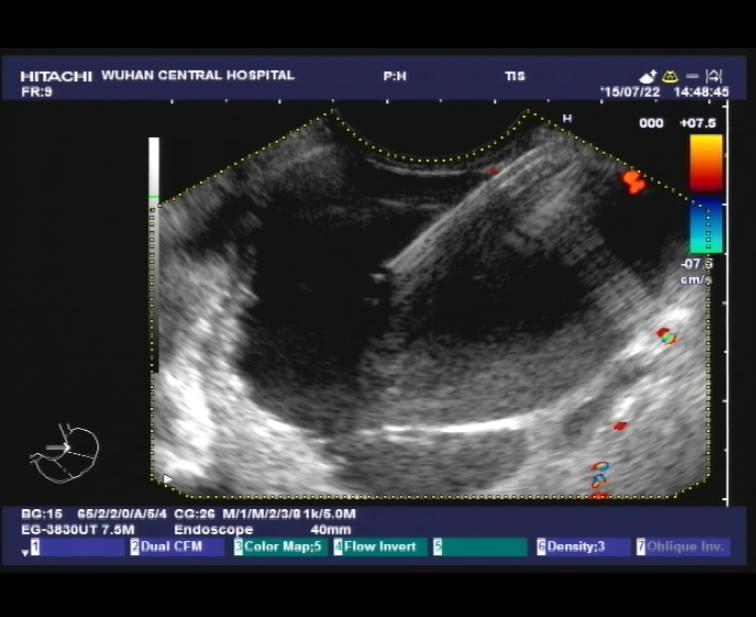This screenshot has width=756, height=617.
Task: Click the dash icon in the header
Action: 692,76
